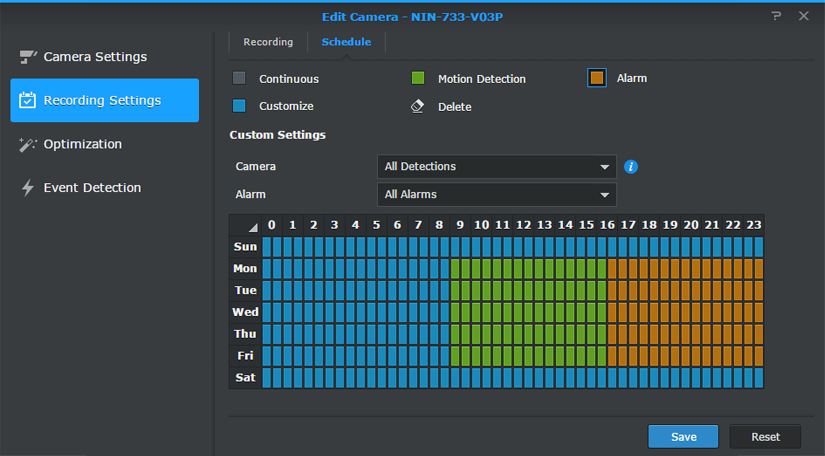Click the Reset button
This screenshot has width=825, height=456.
tap(765, 437)
